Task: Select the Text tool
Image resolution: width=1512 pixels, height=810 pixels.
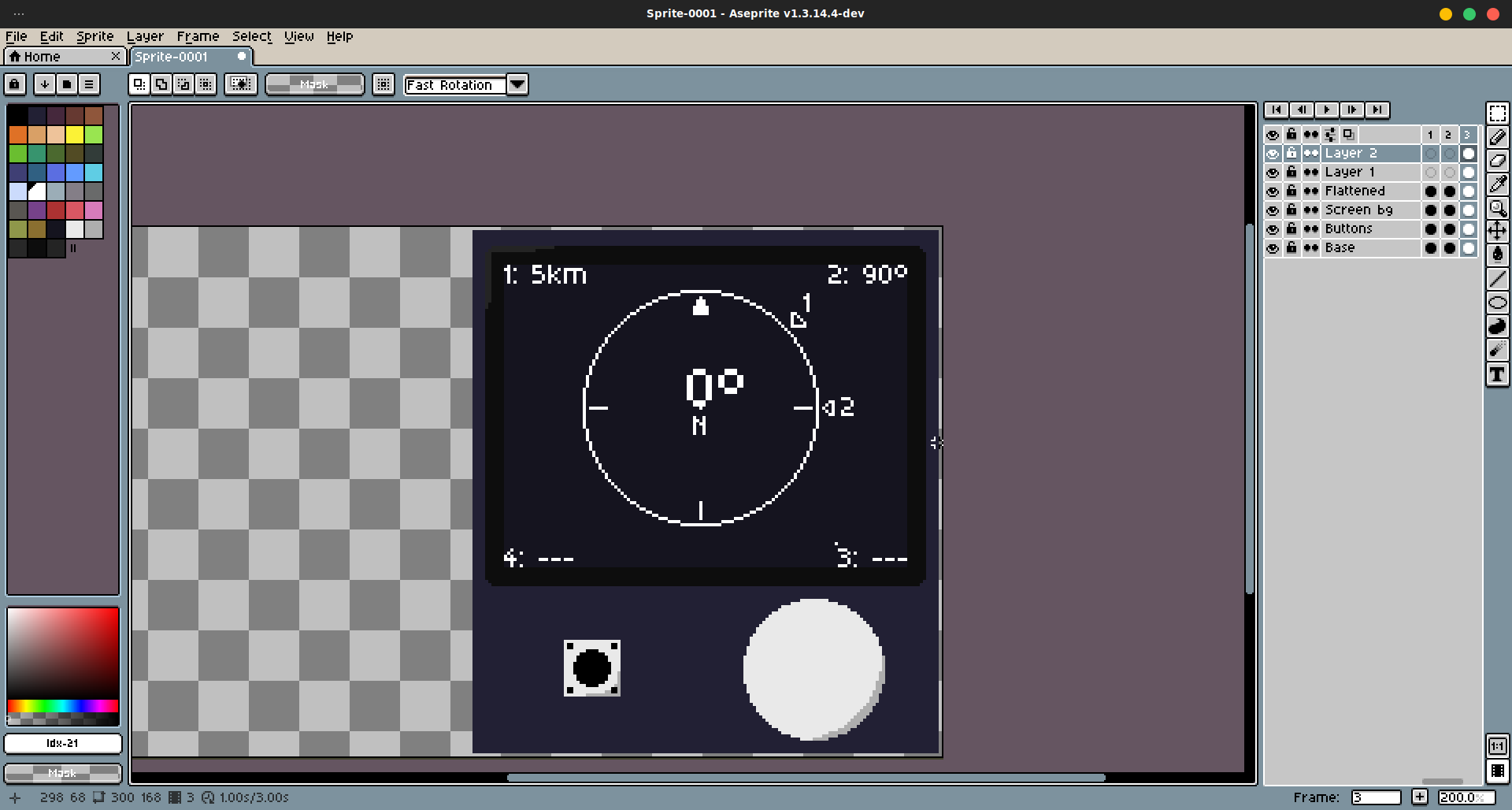Action: [1497, 375]
